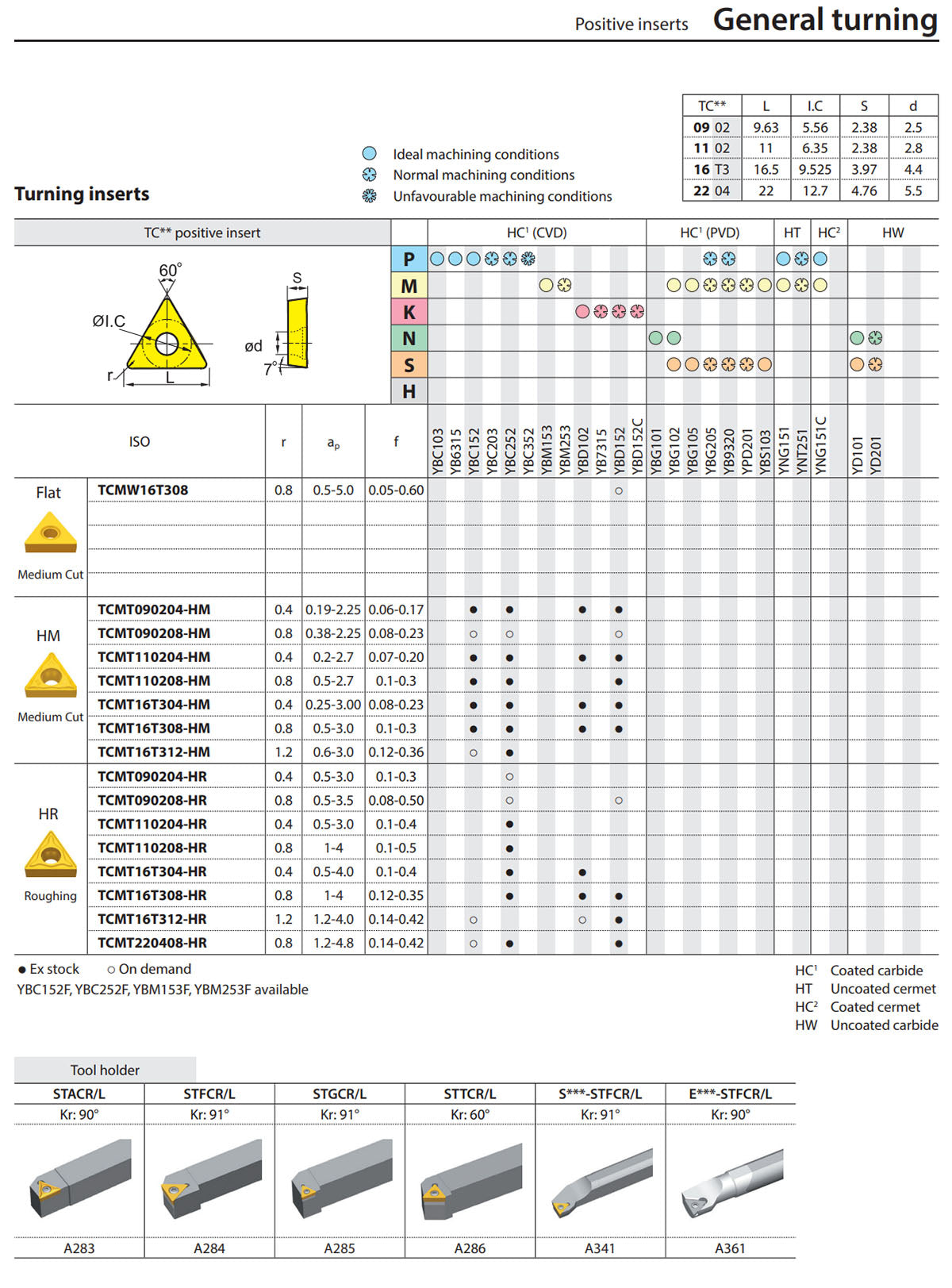Viewport: 952px width, 1288px height.
Task: Click the stock dot in the TCMT110204-HR row
Action: [x=509, y=825]
